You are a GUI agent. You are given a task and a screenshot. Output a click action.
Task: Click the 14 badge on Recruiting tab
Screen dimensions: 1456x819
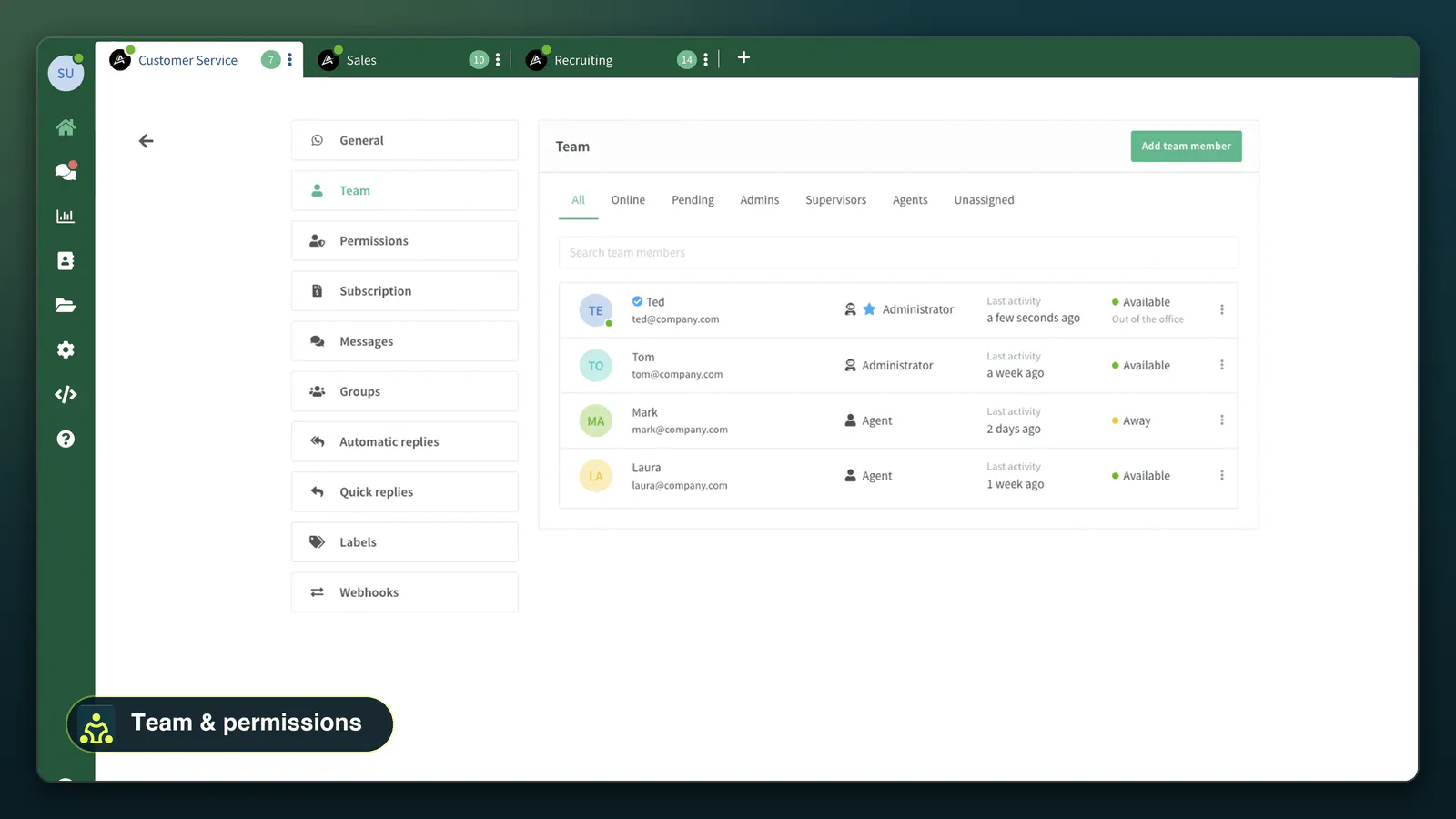687,60
